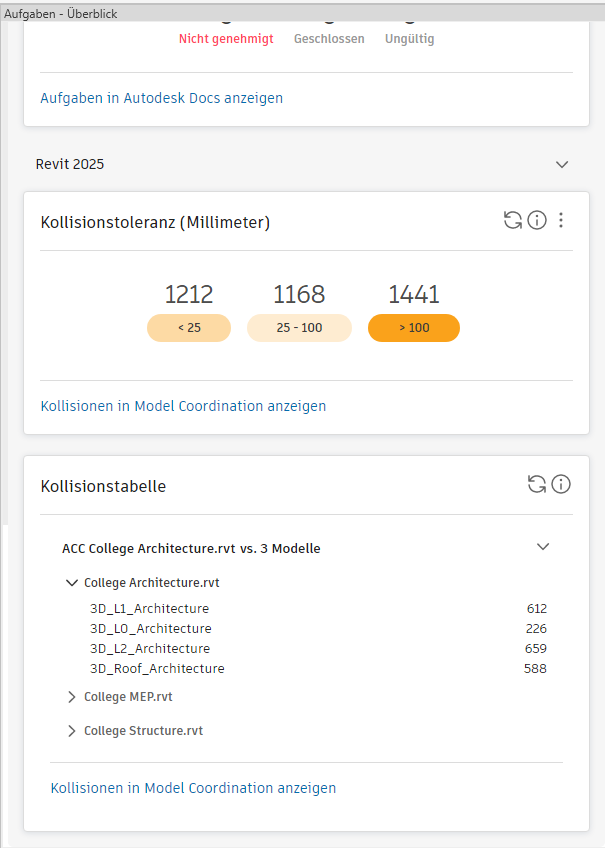Select 3D_Roof_Architecture row
This screenshot has width=605, height=848.
pos(157,668)
